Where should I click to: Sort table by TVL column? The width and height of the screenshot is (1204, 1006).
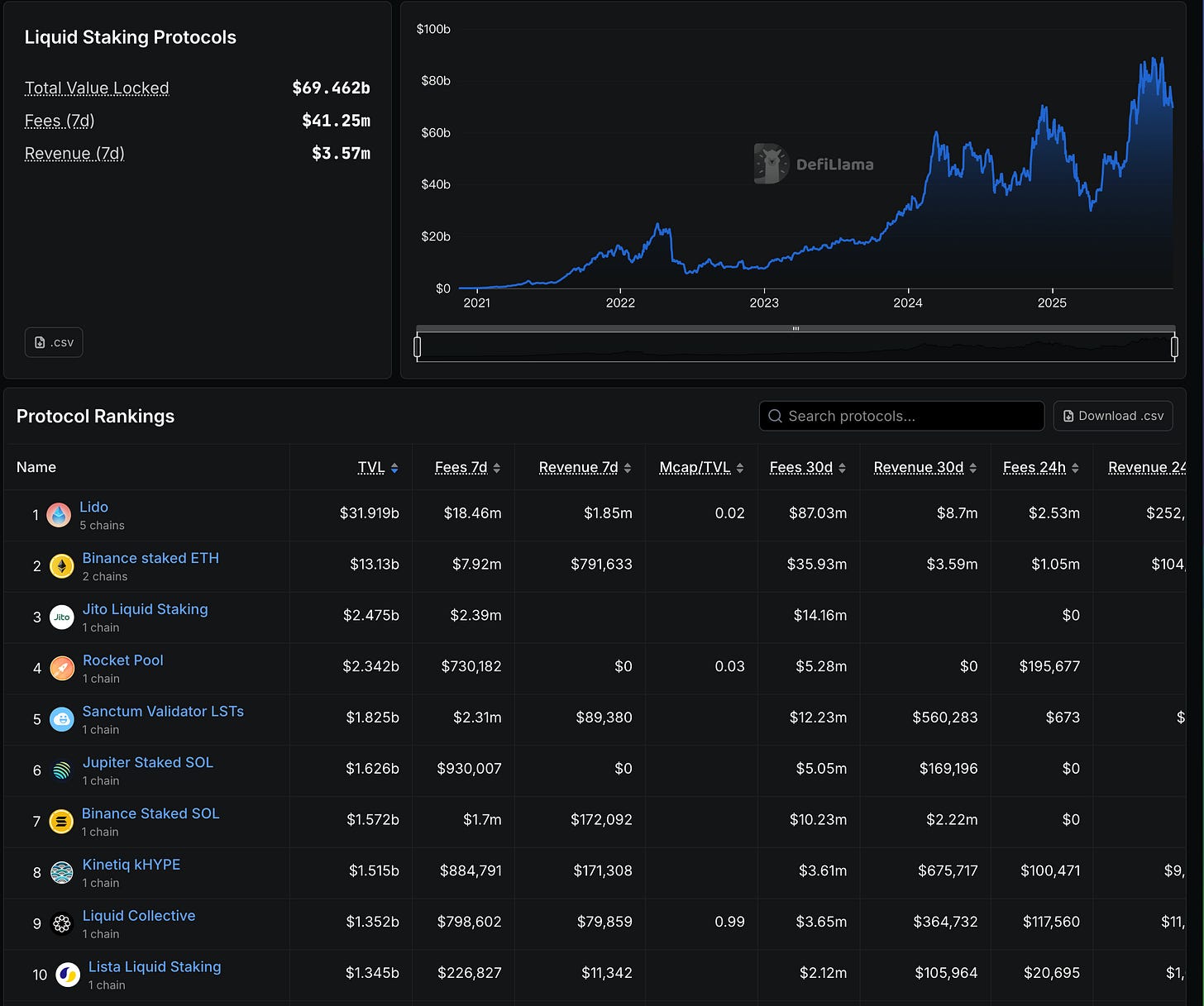[378, 468]
